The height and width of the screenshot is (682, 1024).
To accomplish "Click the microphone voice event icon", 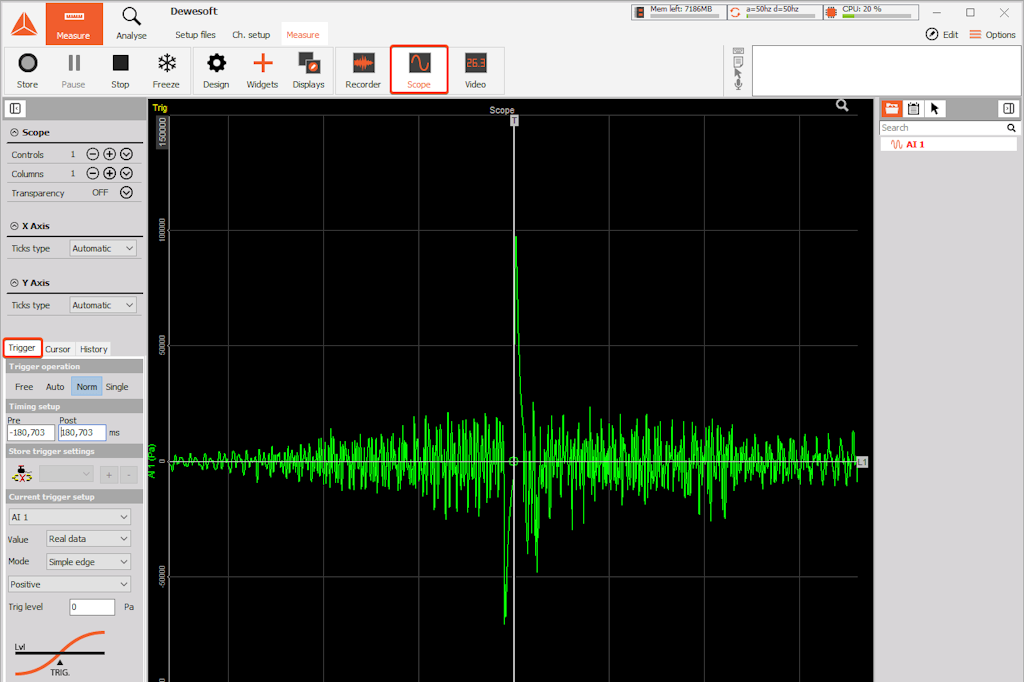I will 738,84.
